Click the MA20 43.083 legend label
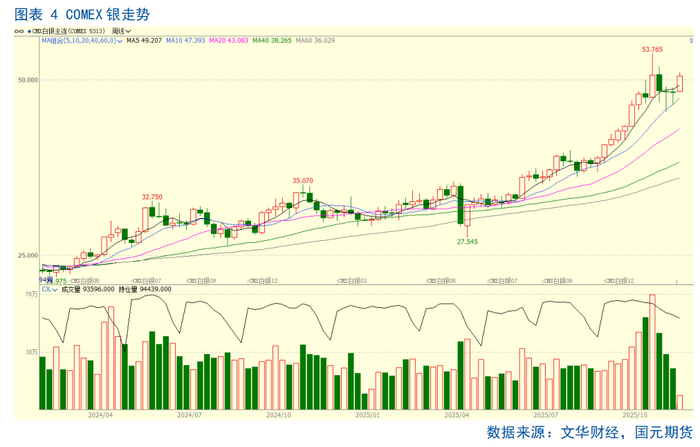The height and width of the screenshot is (447, 700). (x=229, y=41)
